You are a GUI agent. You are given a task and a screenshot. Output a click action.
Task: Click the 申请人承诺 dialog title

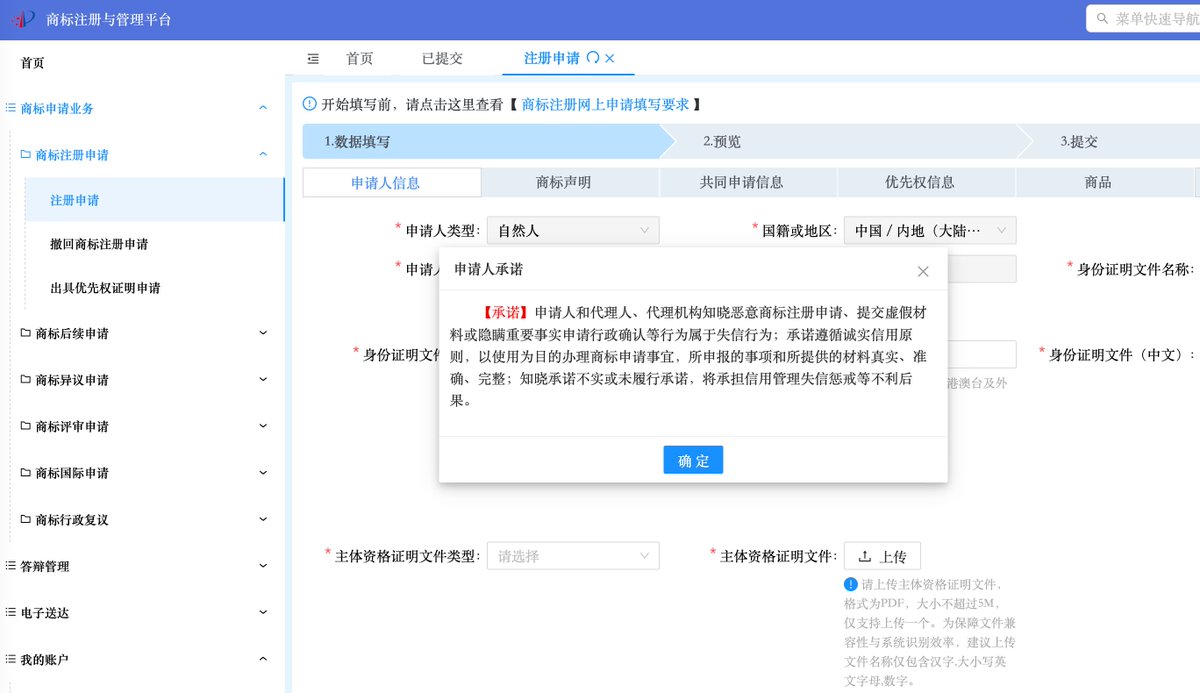(488, 270)
